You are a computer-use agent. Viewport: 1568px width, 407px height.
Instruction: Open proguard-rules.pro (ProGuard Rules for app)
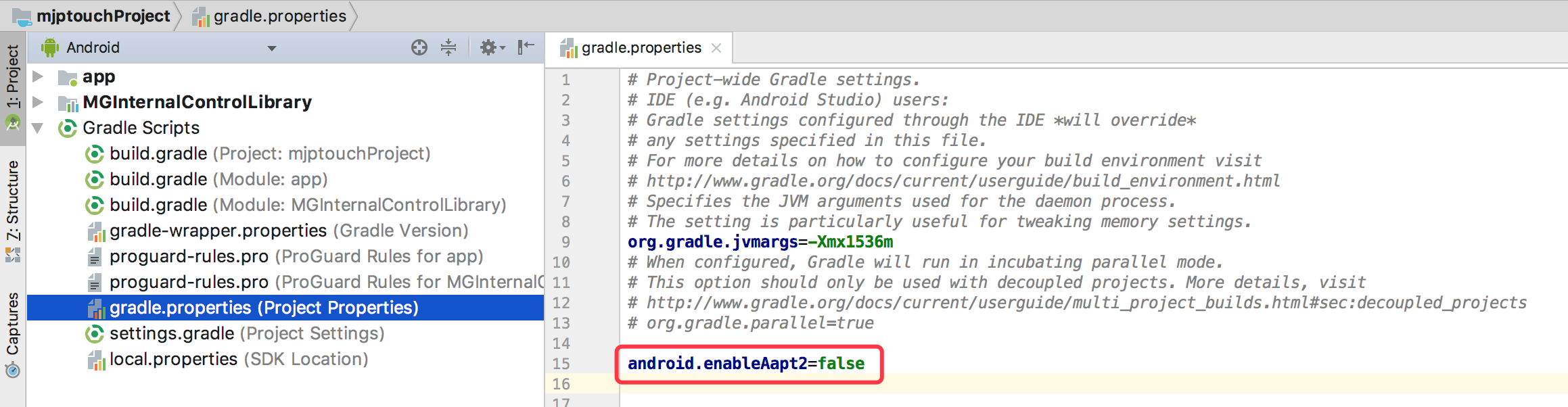pos(296,256)
